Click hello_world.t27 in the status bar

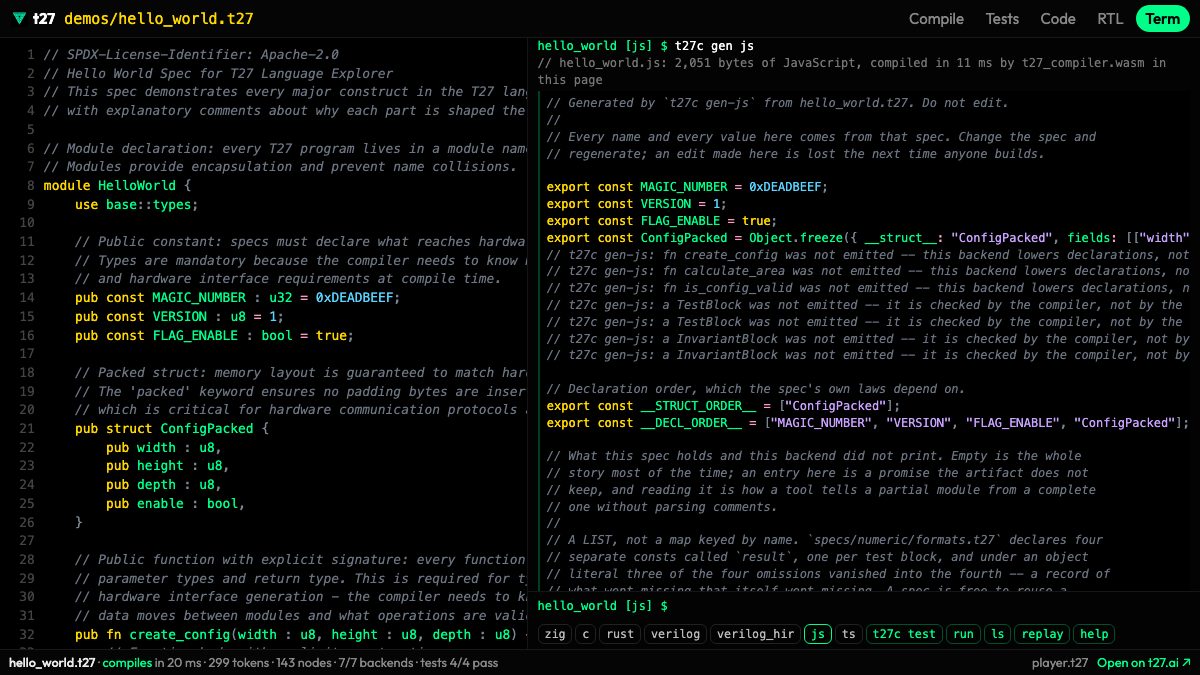tap(52, 663)
